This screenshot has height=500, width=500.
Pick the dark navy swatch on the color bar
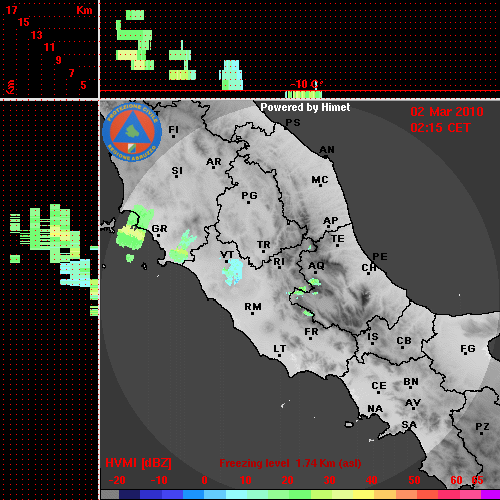129,494
